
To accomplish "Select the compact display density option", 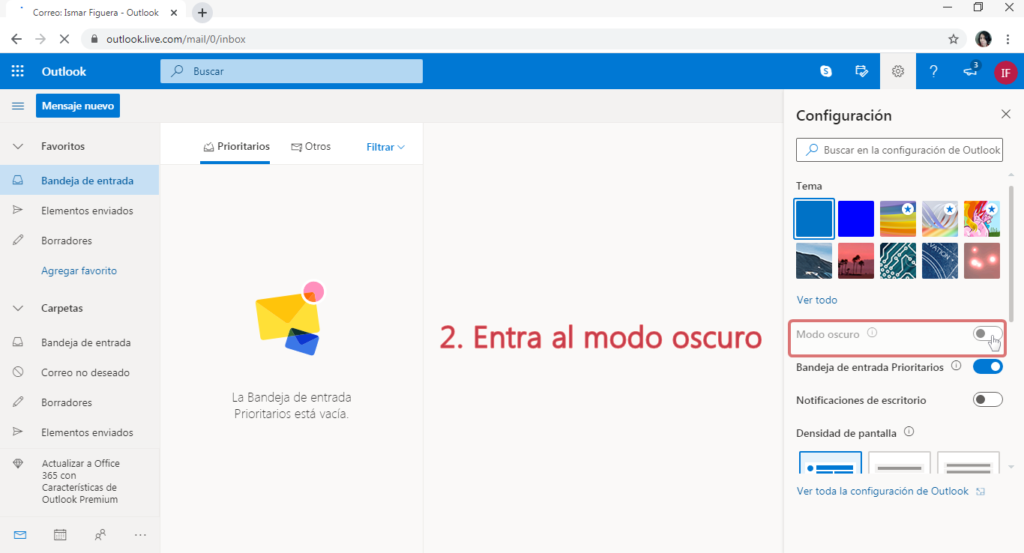I will click(x=968, y=463).
